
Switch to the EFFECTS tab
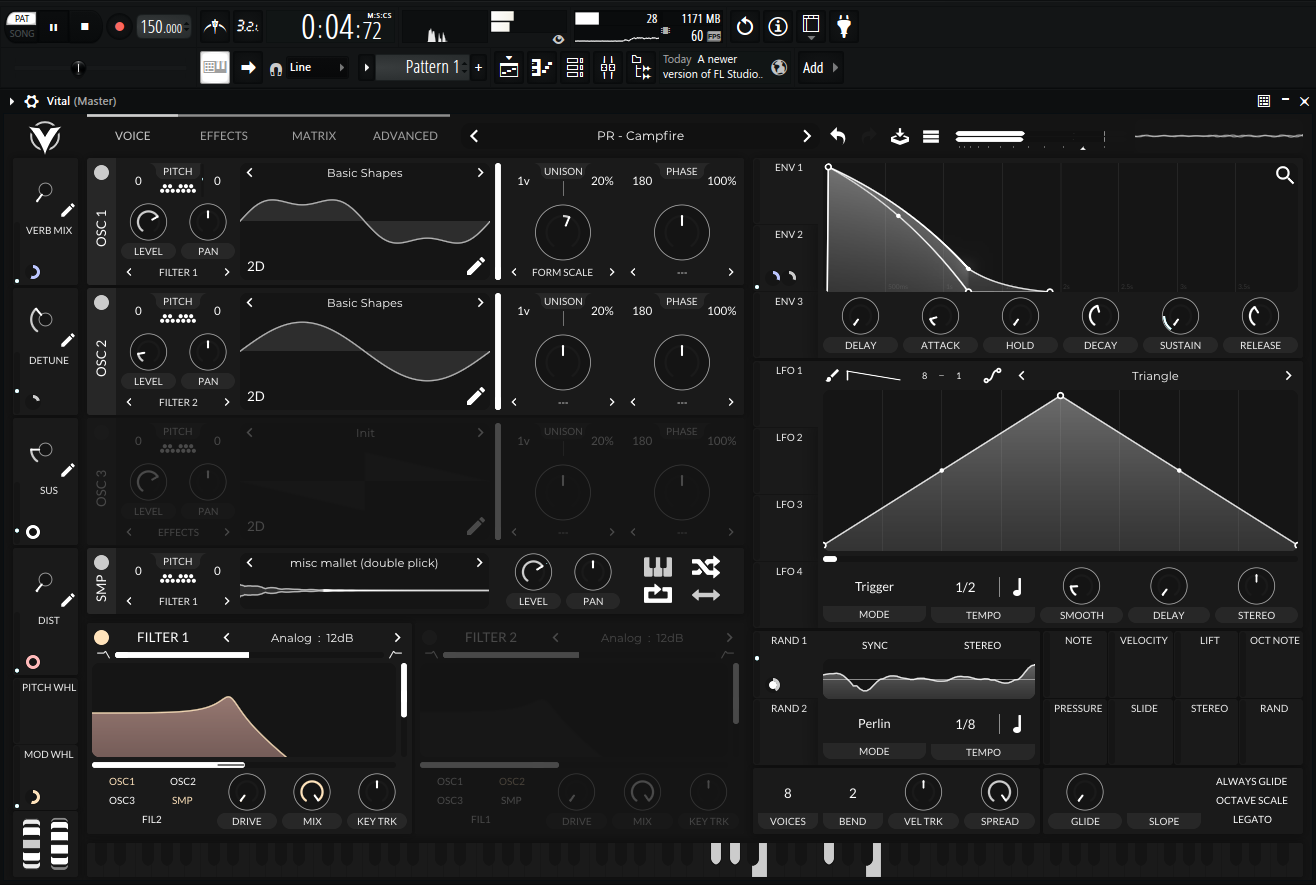click(x=224, y=136)
